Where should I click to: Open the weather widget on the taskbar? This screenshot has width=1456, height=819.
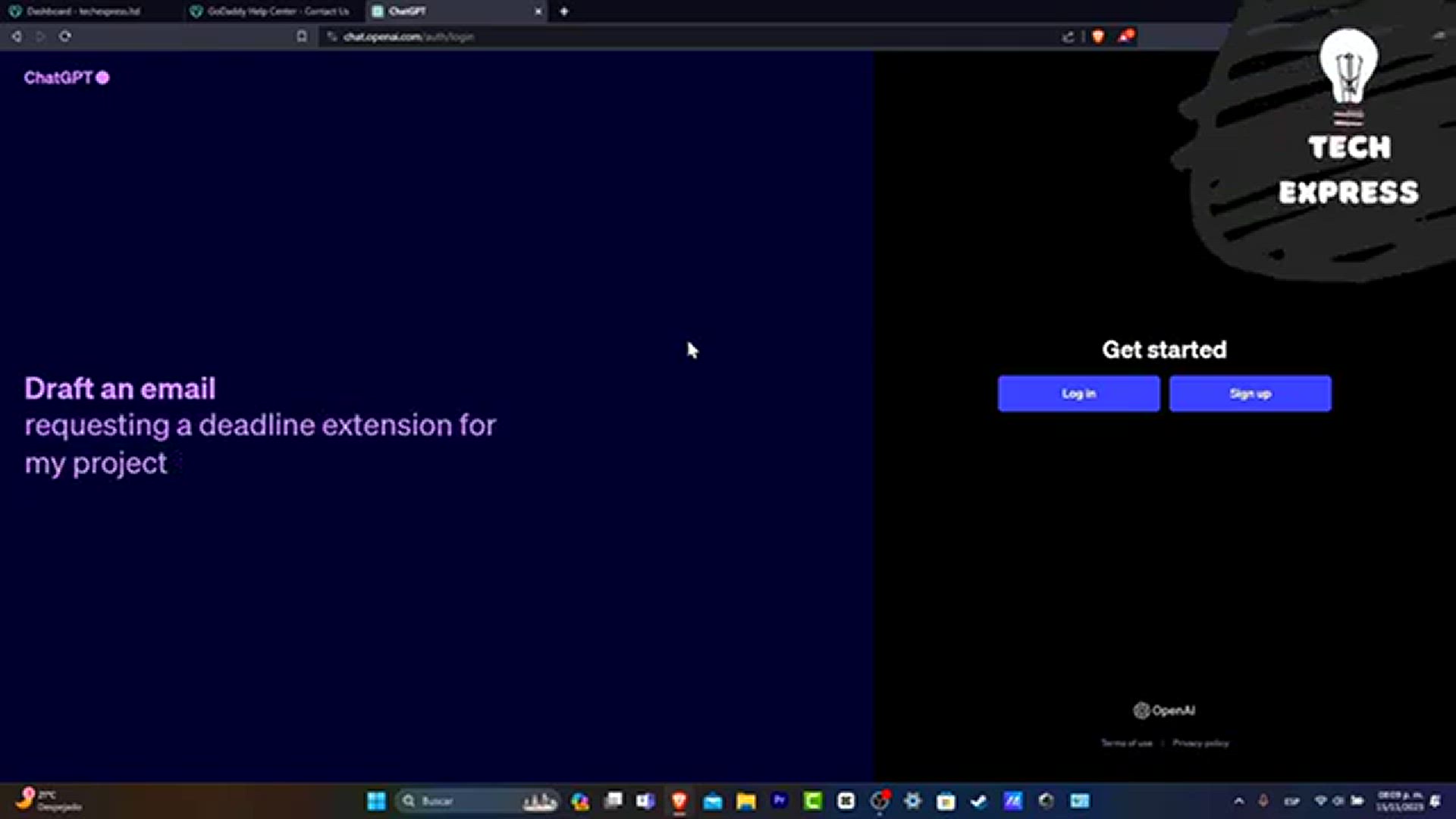click(49, 800)
